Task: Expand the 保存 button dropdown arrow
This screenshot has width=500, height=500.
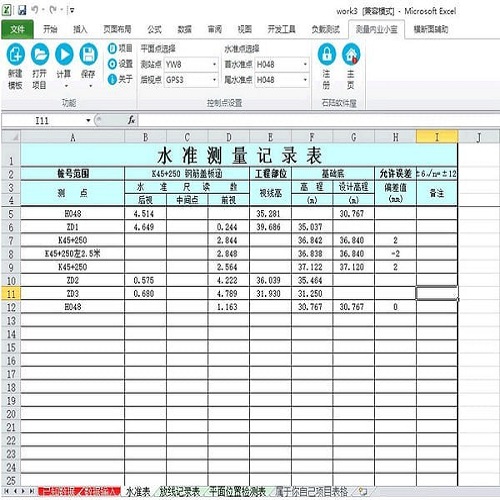Action: pos(90,86)
